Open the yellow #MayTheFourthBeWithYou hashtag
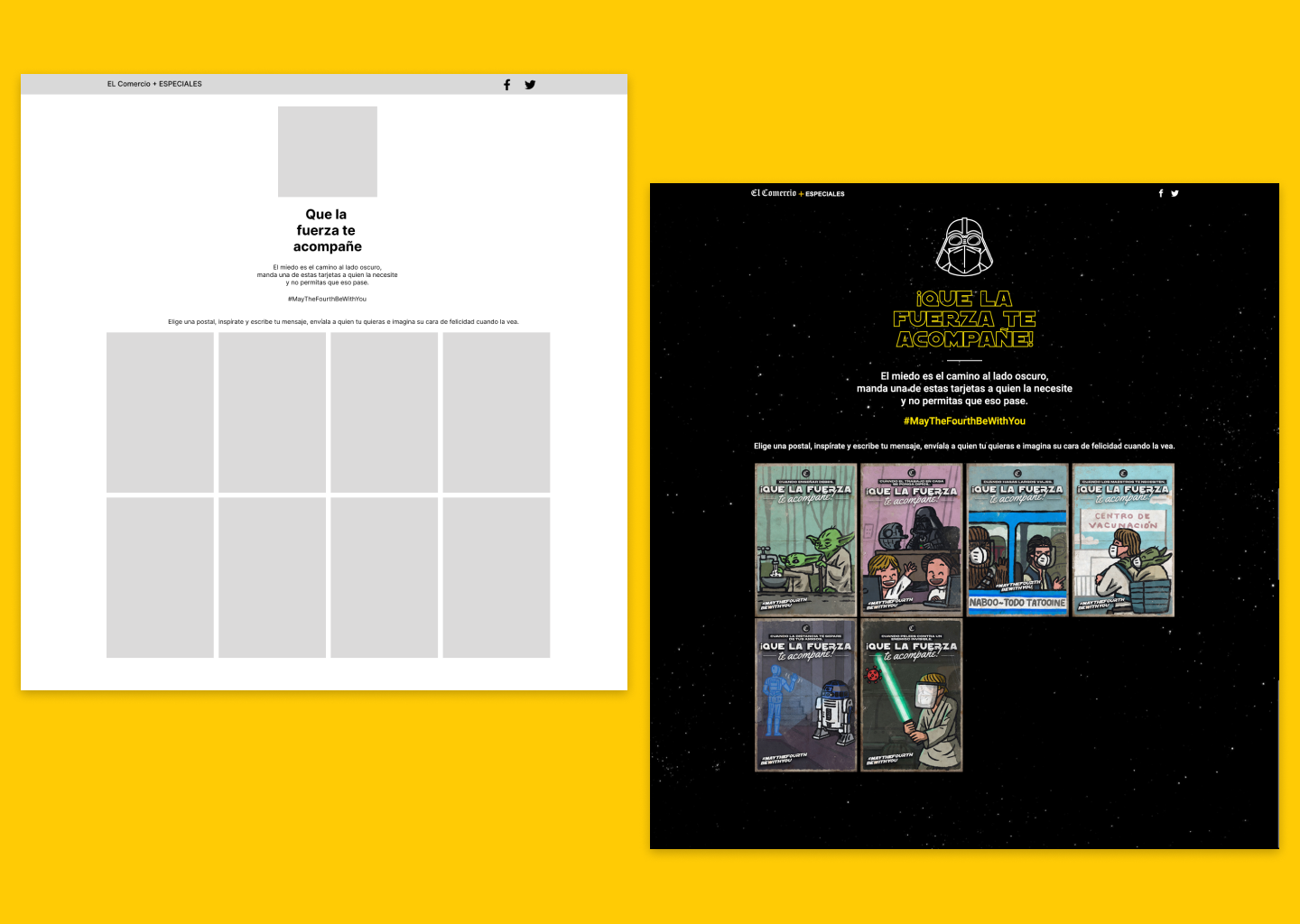This screenshot has height=924, width=1300. coord(964,421)
